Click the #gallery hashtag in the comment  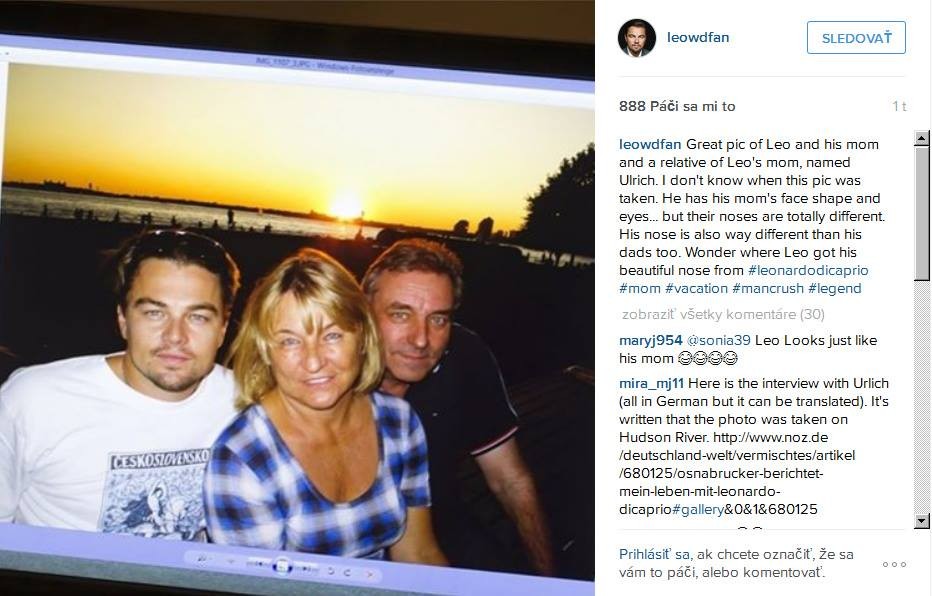tap(698, 509)
